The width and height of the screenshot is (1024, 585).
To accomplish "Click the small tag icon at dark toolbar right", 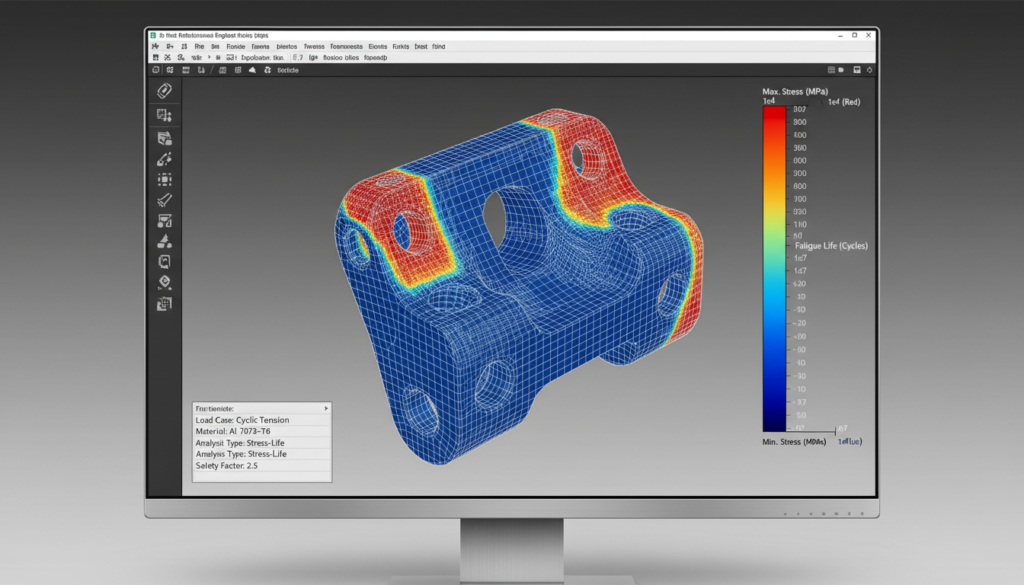I will (x=841, y=70).
